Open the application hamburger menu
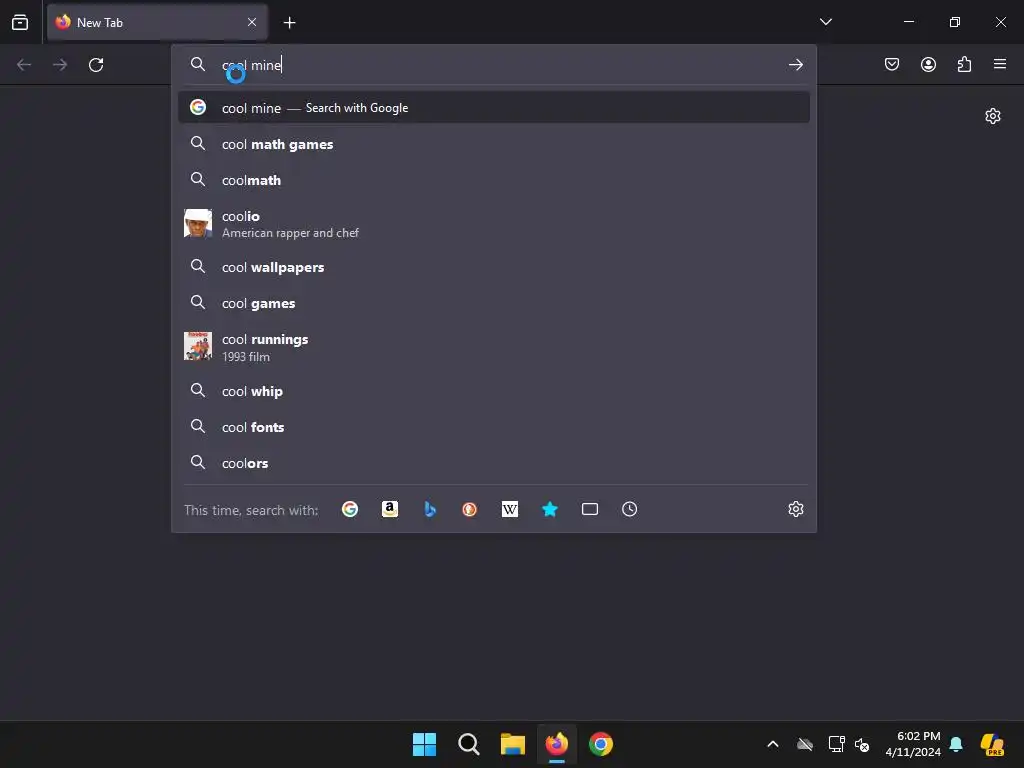Screen dimensions: 1024x768 point(1000,64)
